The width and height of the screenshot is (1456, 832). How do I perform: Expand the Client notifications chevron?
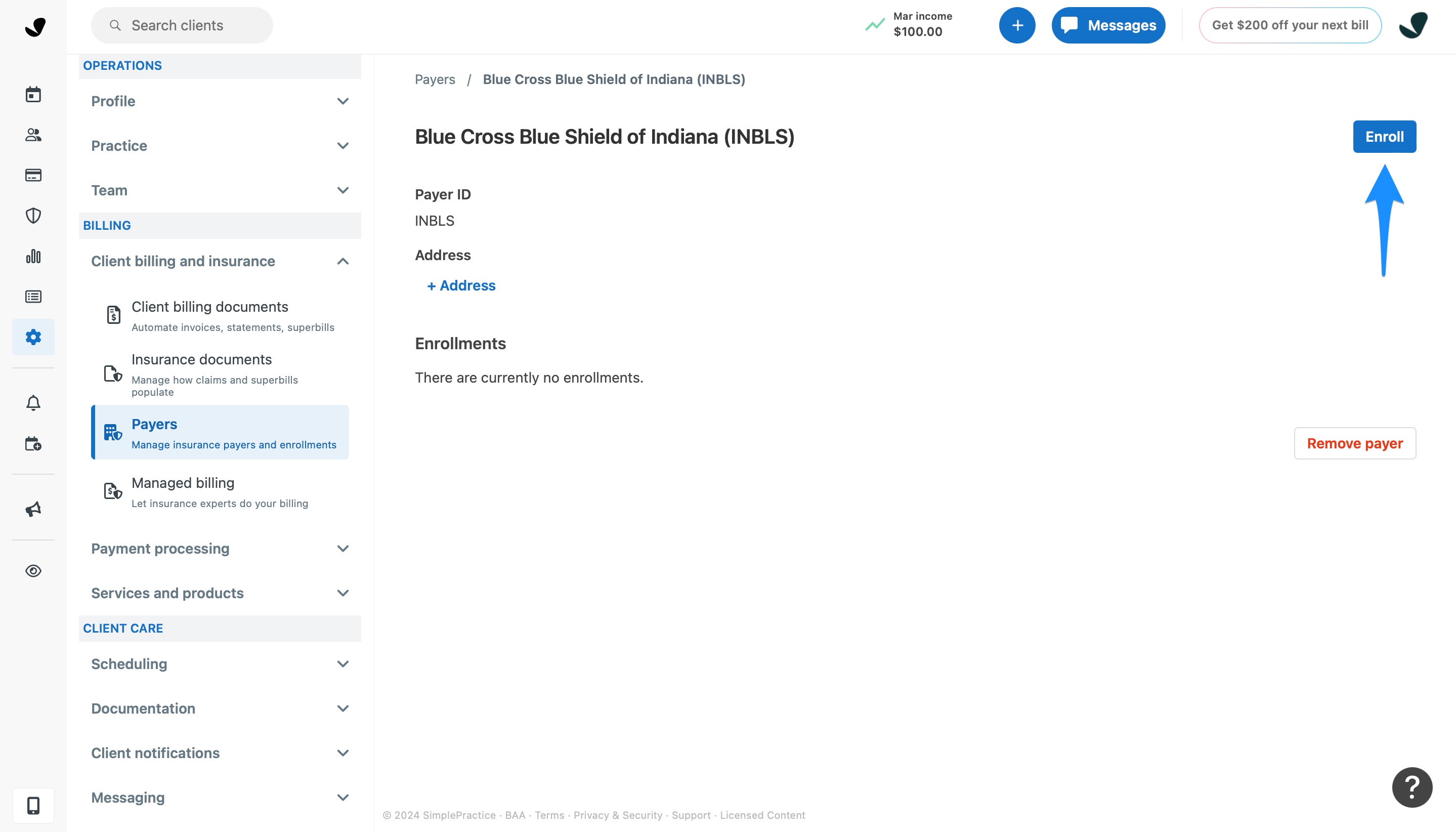[342, 753]
